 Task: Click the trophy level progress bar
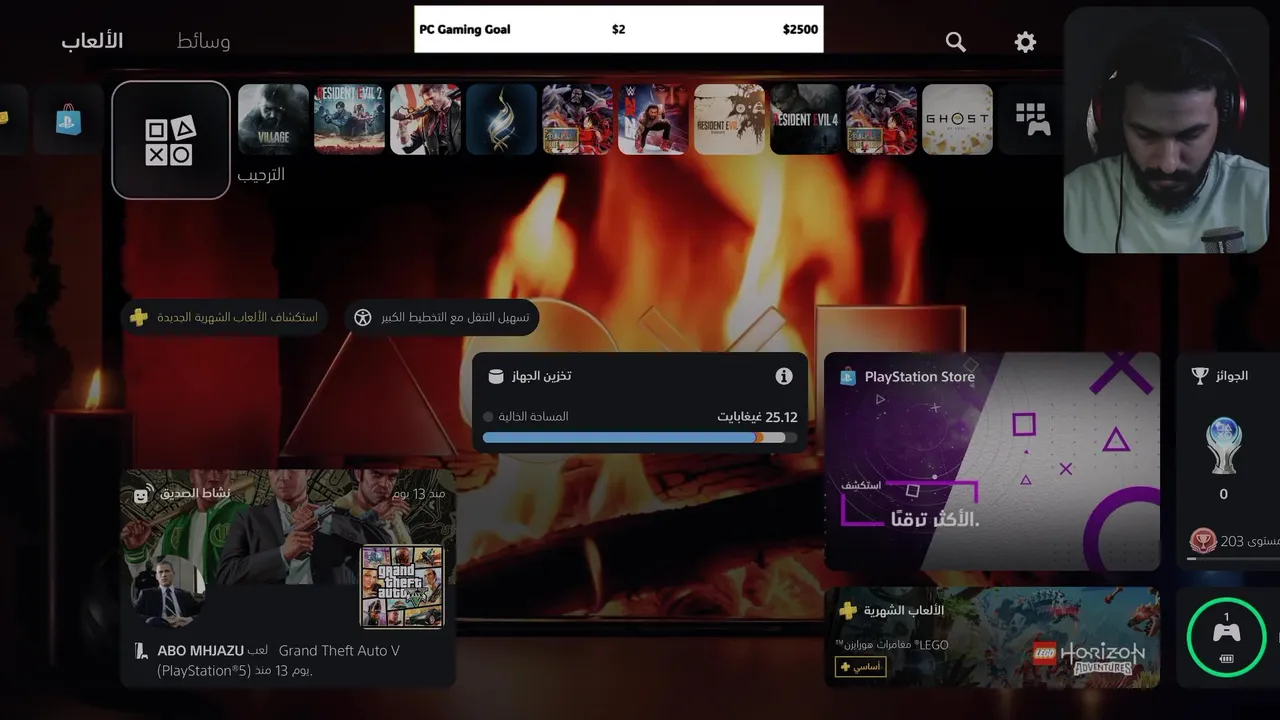coord(1232,560)
